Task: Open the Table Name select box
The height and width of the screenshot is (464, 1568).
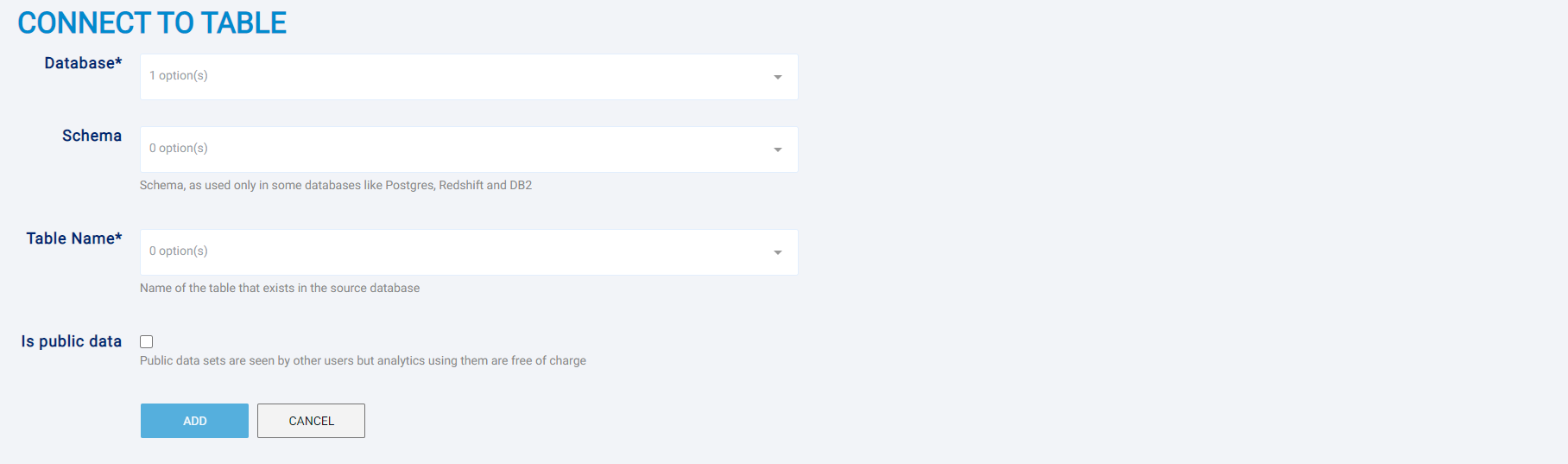Action: [x=469, y=252]
